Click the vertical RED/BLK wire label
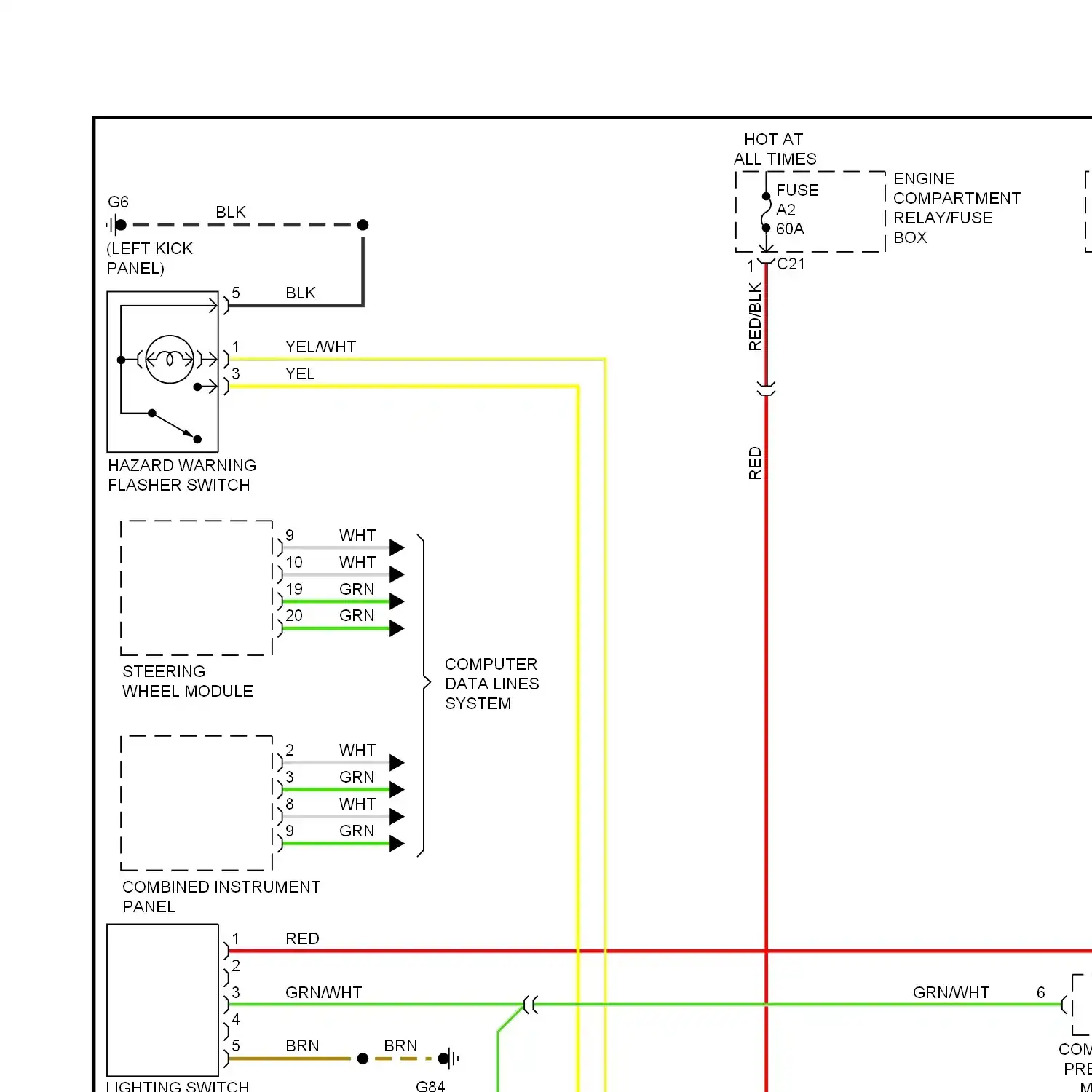The image size is (1092, 1092). click(755, 317)
